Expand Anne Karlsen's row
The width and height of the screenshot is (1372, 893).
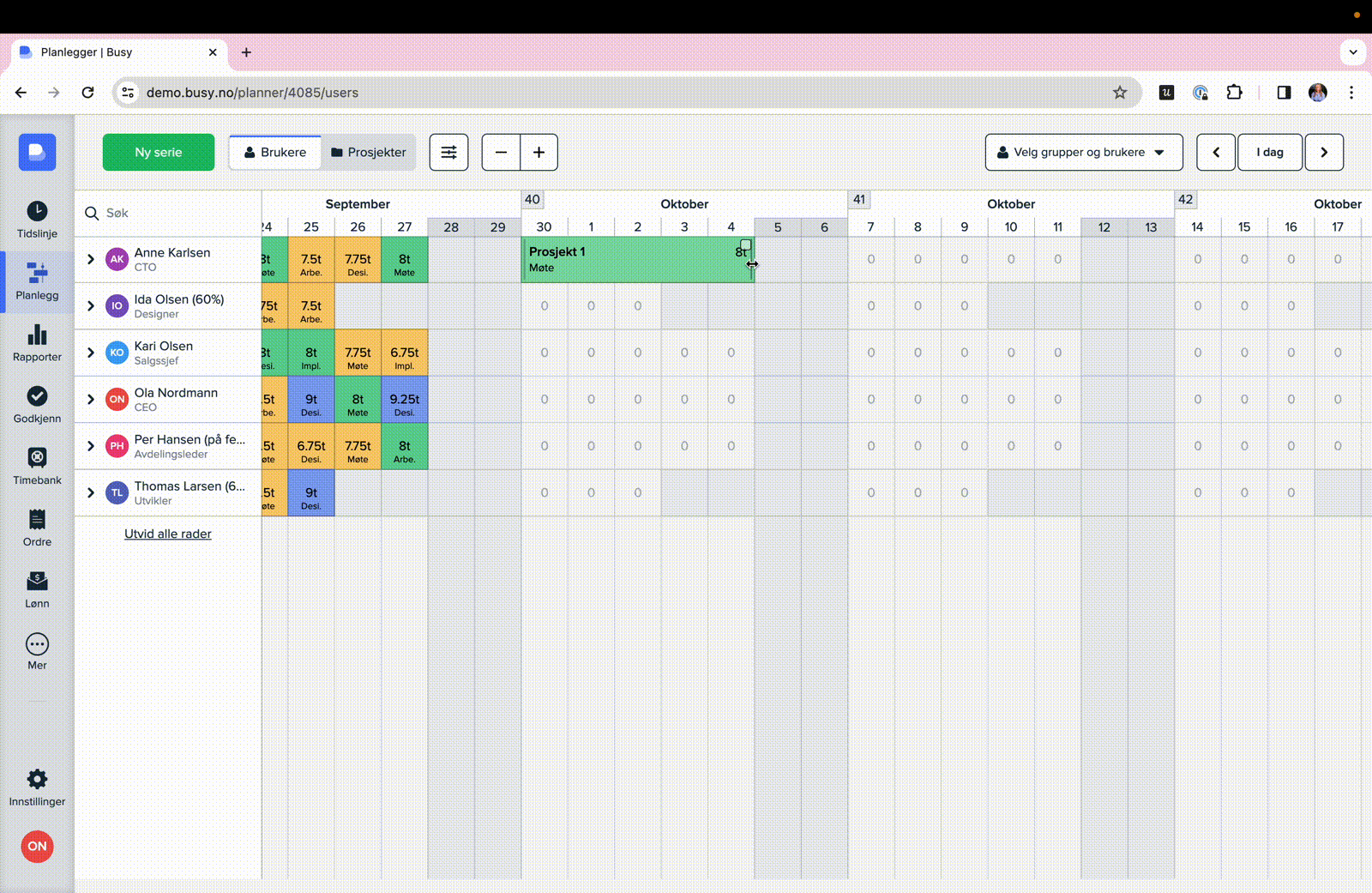tap(91, 259)
